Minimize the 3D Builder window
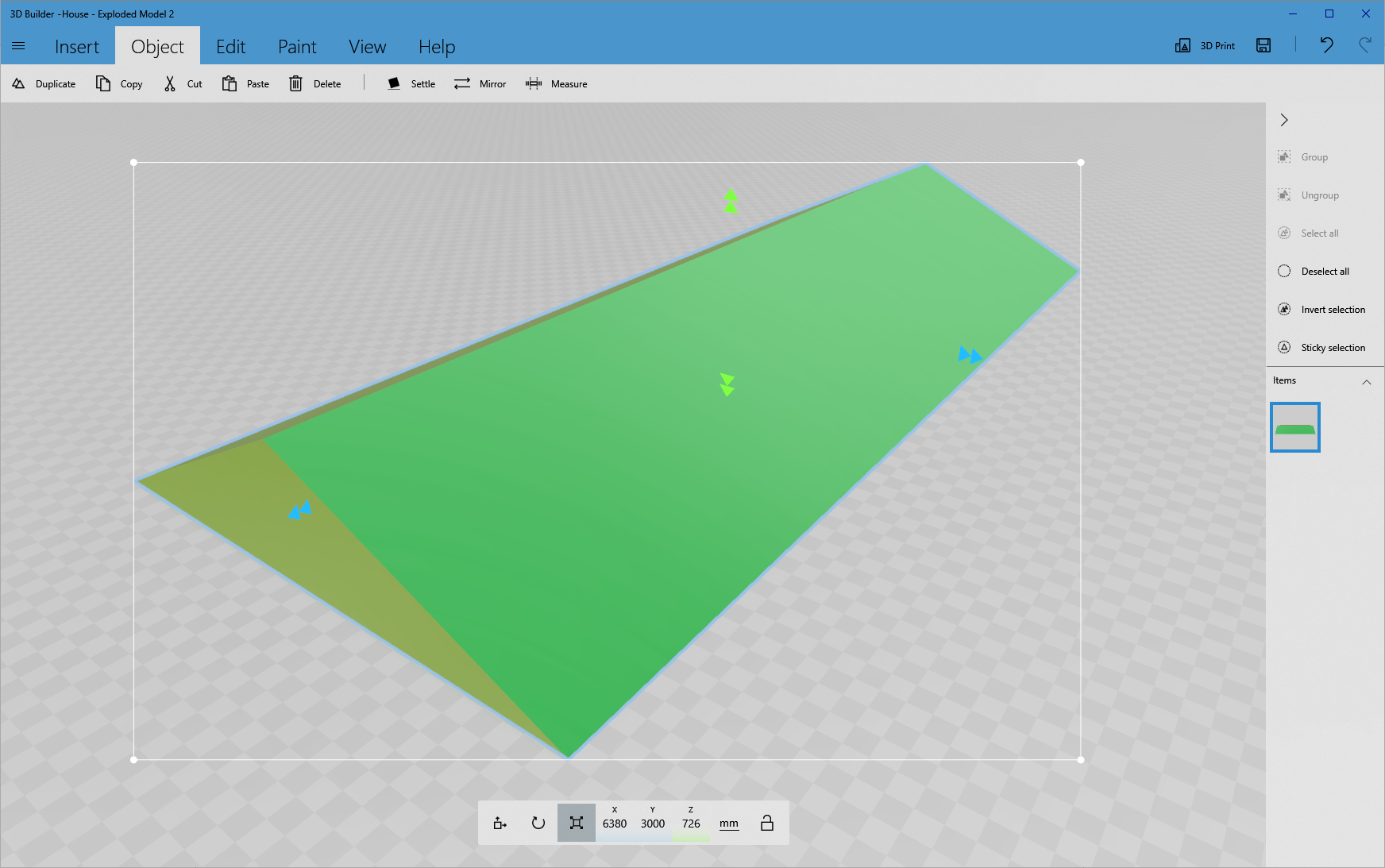This screenshot has height=868, width=1385. 1293,14
